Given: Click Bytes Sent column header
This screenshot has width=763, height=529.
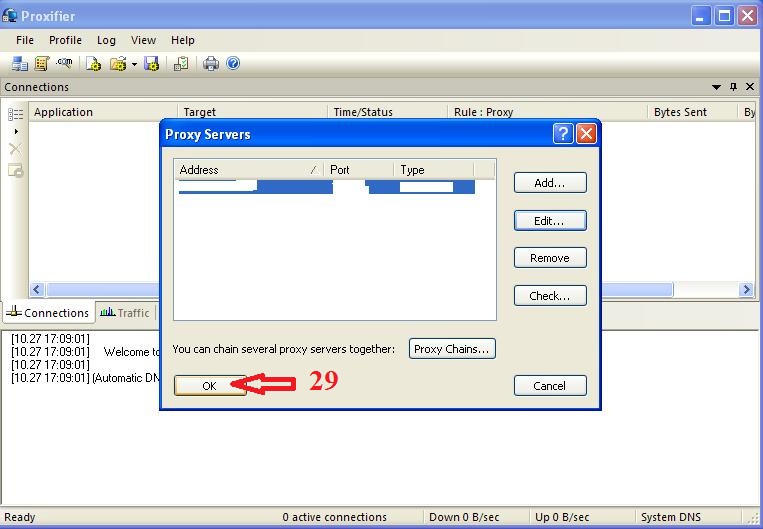Looking at the screenshot, I should point(692,112).
